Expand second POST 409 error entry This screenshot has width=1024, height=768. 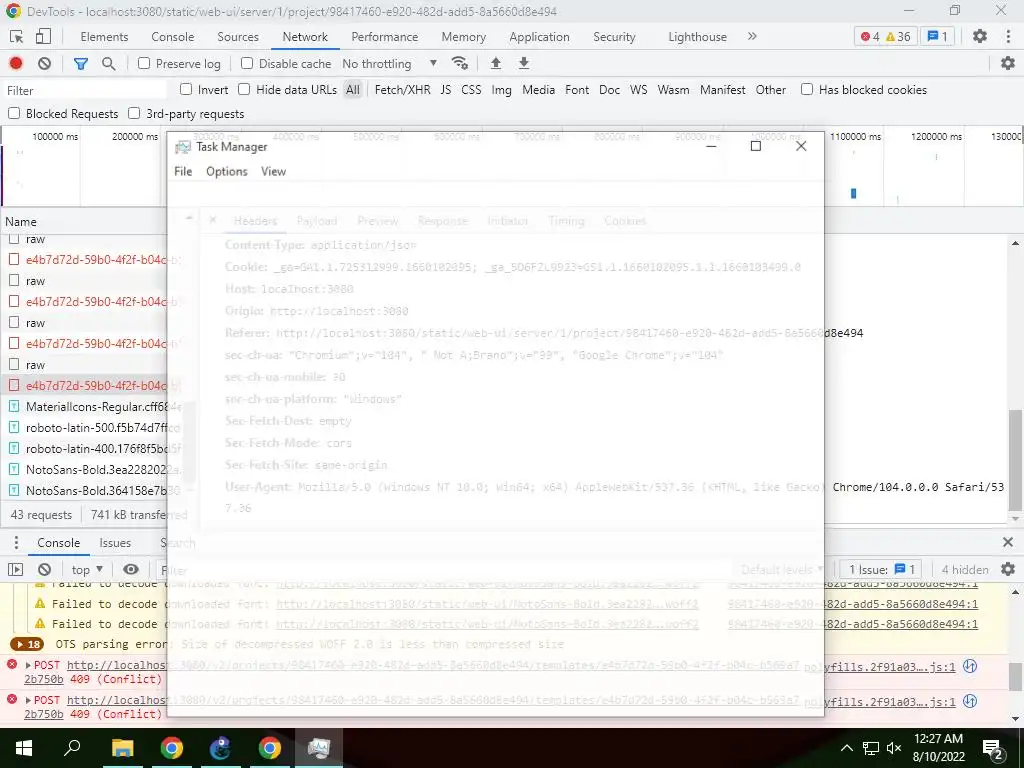(28, 699)
